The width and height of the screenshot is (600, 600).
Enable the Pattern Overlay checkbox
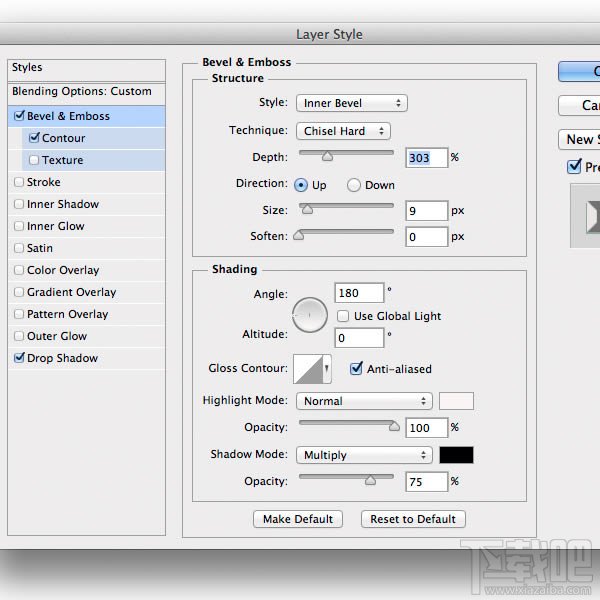pos(19,314)
